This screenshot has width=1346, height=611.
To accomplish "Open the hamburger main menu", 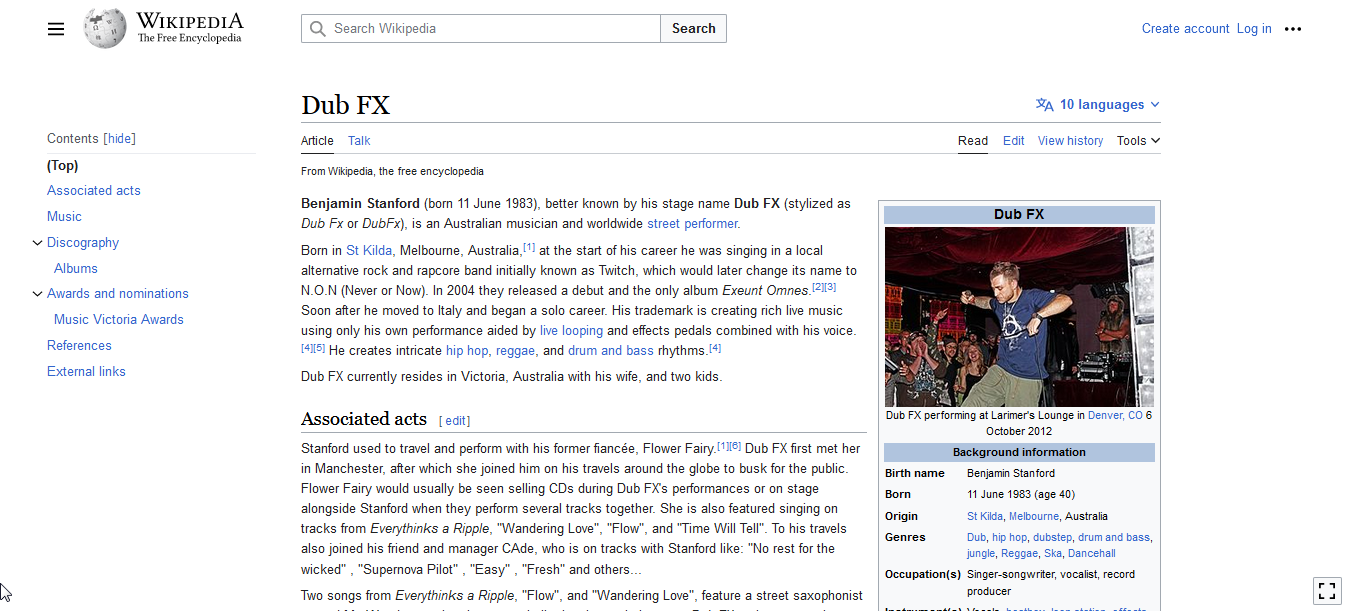I will 56,29.
